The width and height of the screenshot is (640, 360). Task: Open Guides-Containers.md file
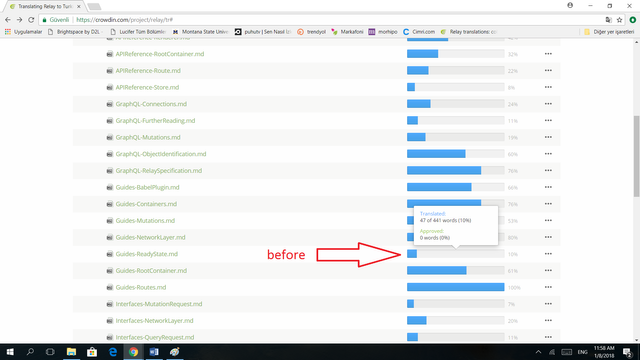click(x=146, y=204)
